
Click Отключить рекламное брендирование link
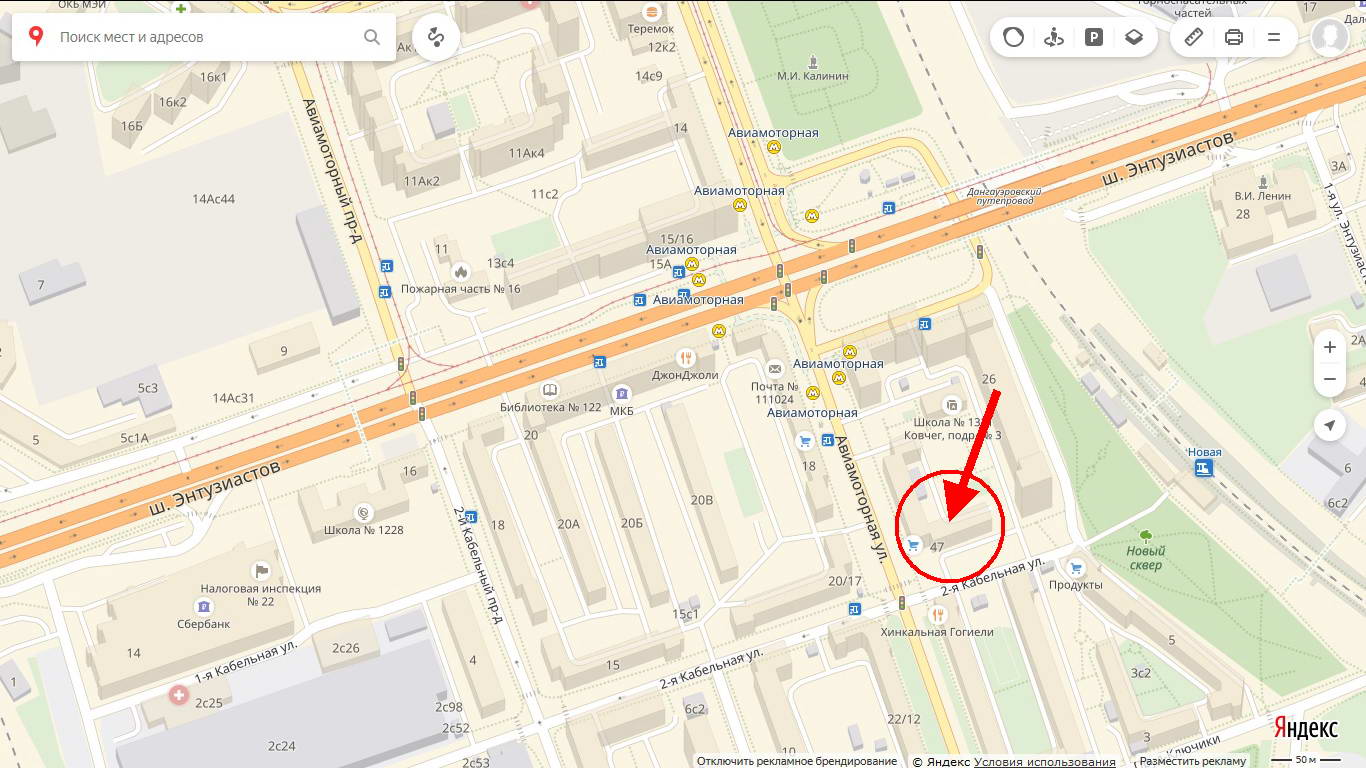[x=797, y=762]
